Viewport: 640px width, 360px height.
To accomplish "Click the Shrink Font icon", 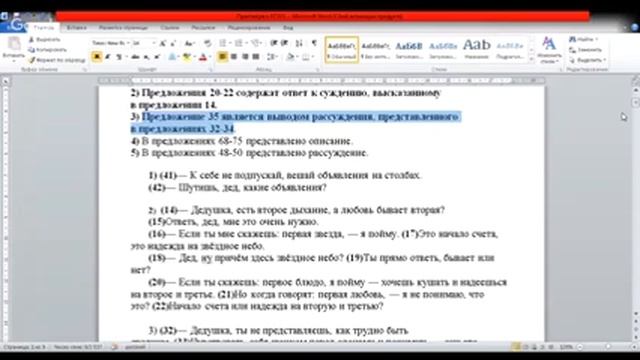I will [173, 43].
